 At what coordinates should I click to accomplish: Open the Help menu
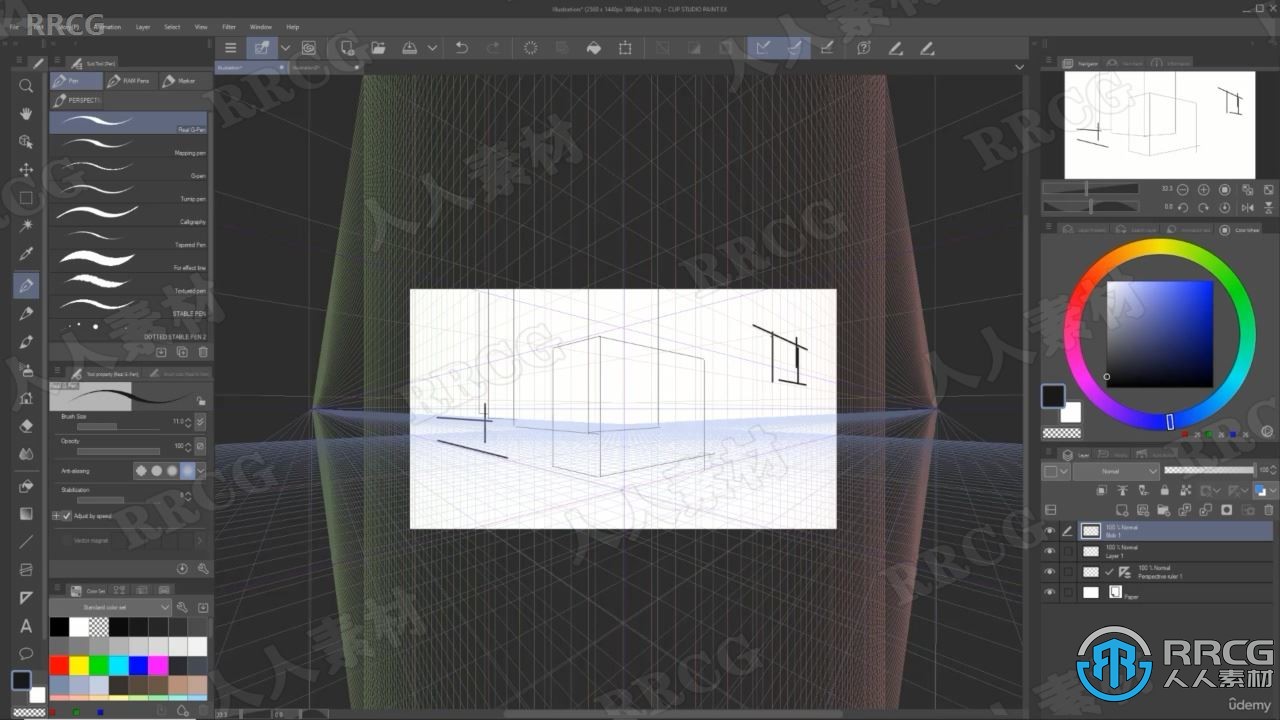point(293,27)
